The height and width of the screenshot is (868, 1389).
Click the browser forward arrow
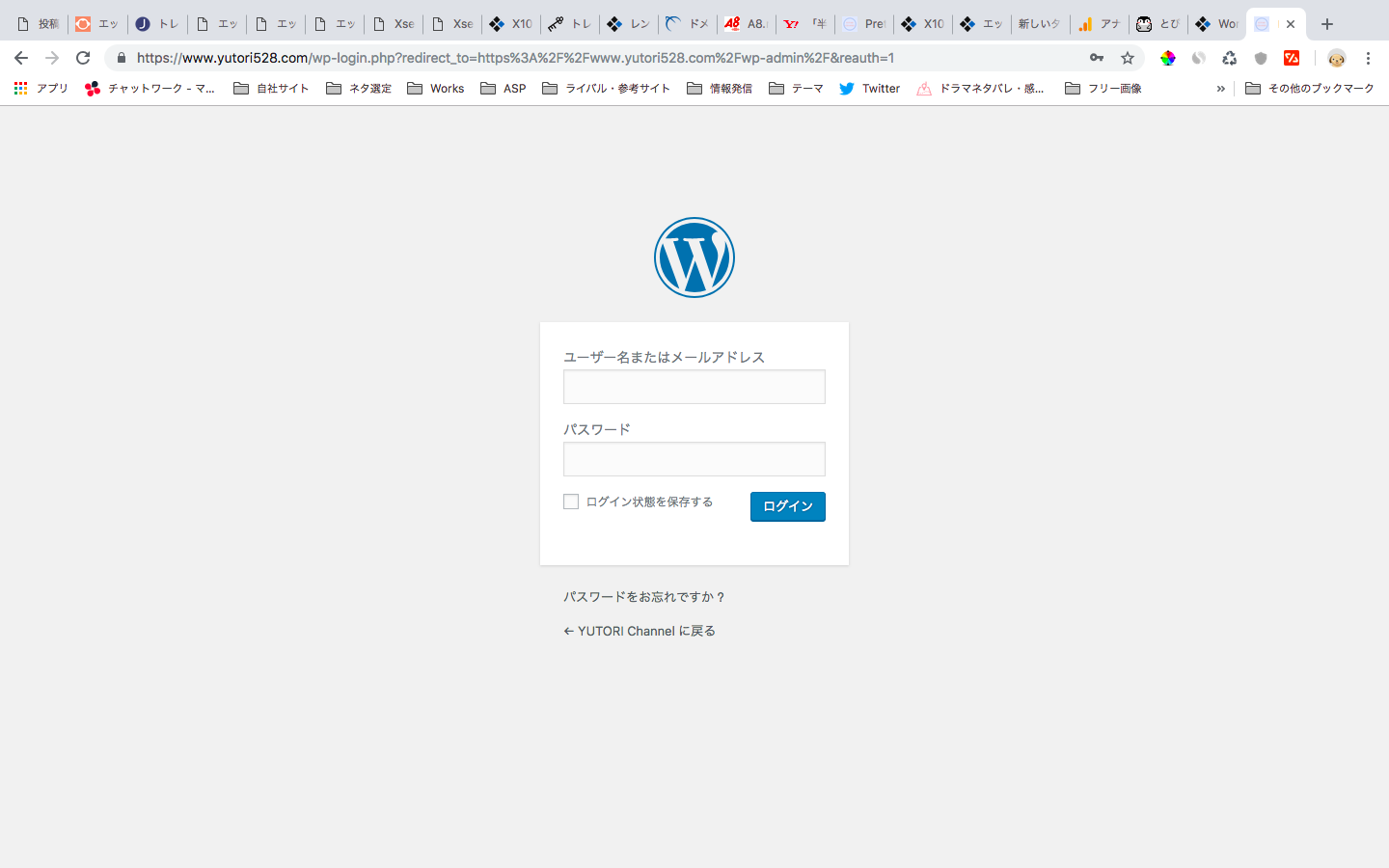coord(52,58)
